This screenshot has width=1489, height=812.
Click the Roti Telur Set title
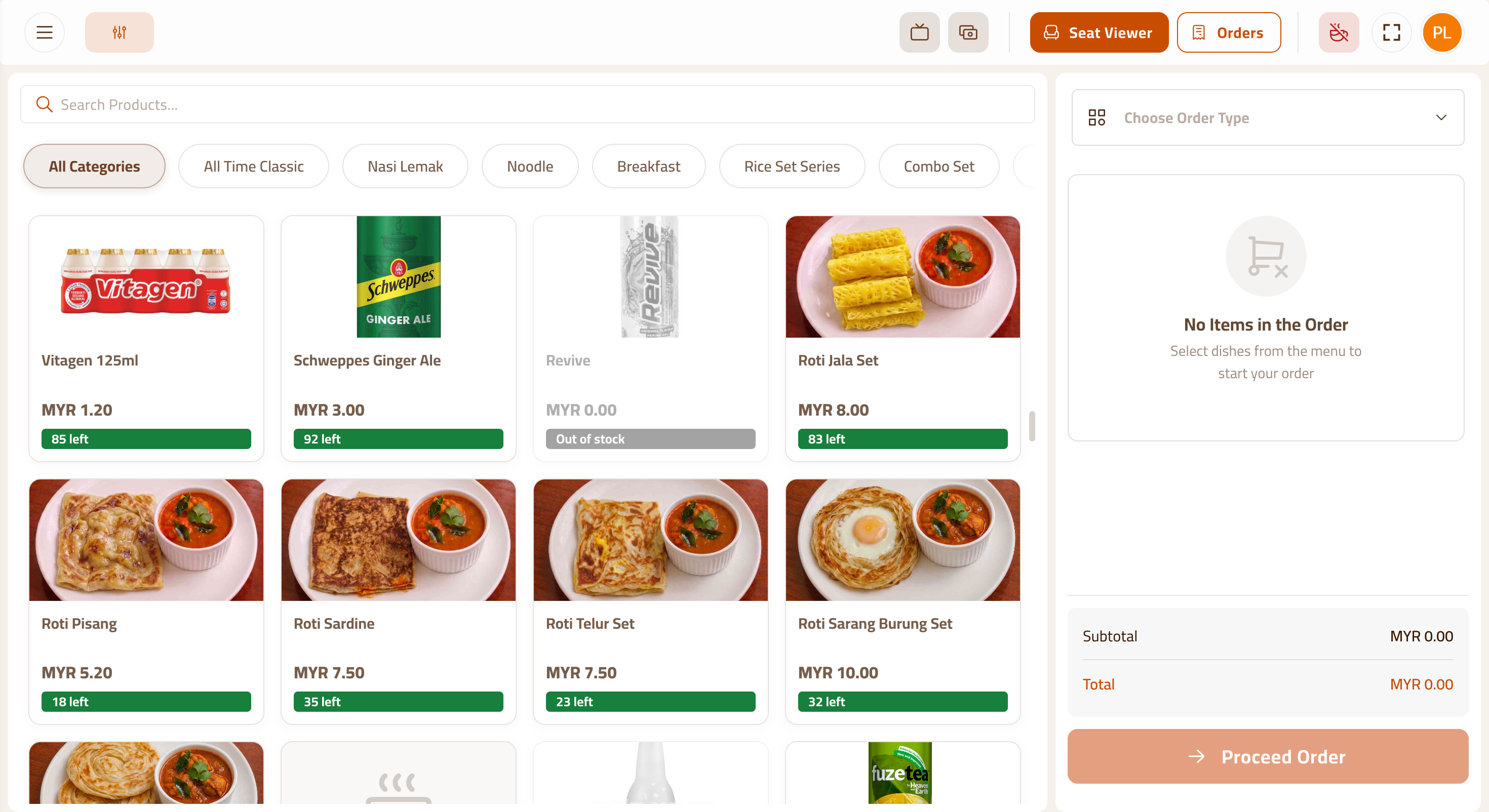coord(590,624)
